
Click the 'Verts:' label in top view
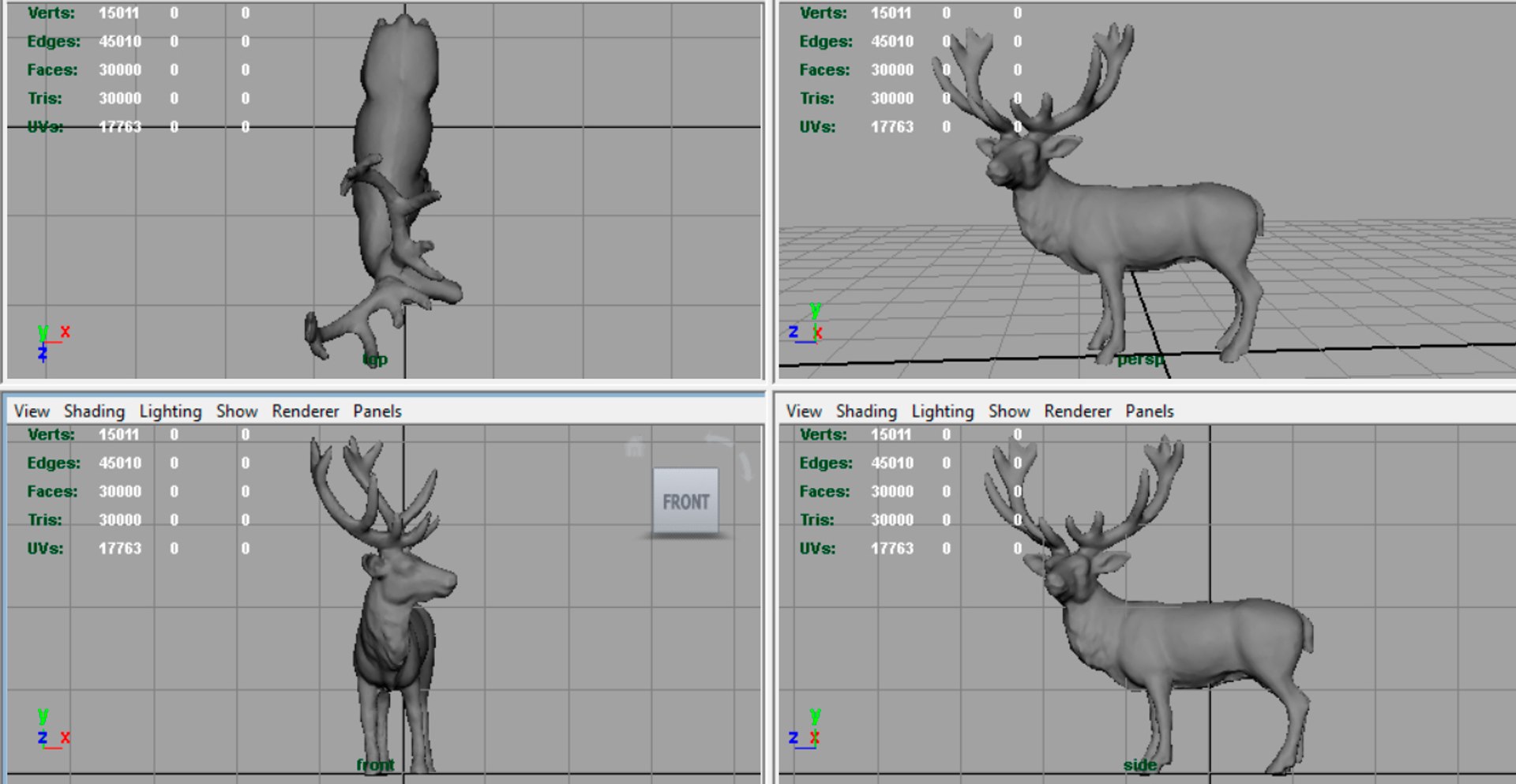point(51,13)
